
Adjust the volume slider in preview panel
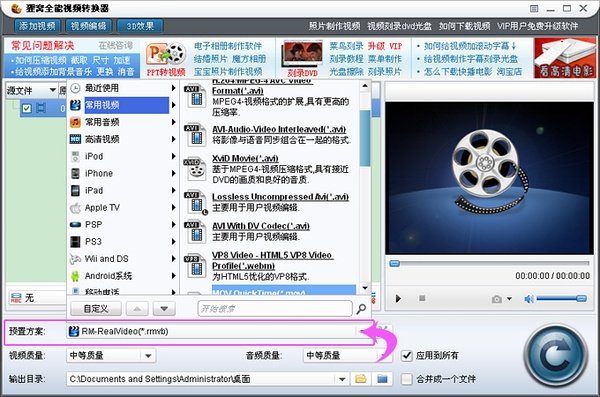(x=561, y=298)
